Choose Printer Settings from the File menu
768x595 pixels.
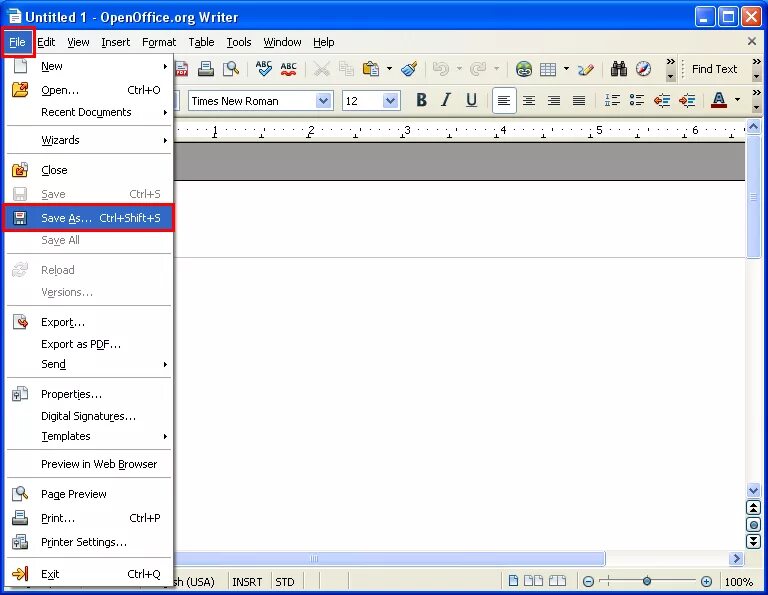(89, 542)
